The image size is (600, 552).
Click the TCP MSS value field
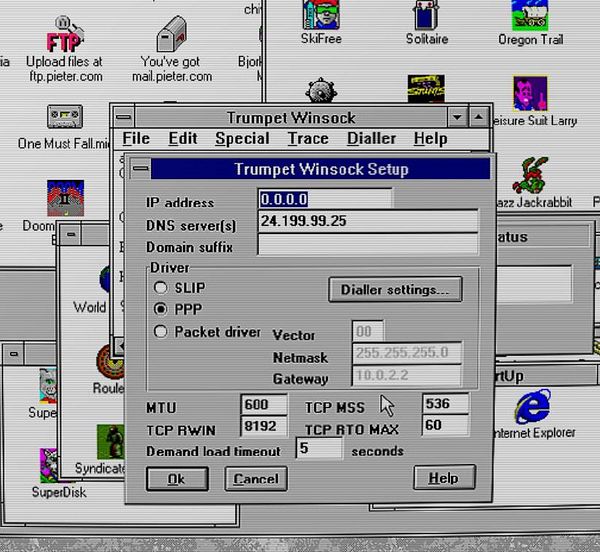coord(445,404)
